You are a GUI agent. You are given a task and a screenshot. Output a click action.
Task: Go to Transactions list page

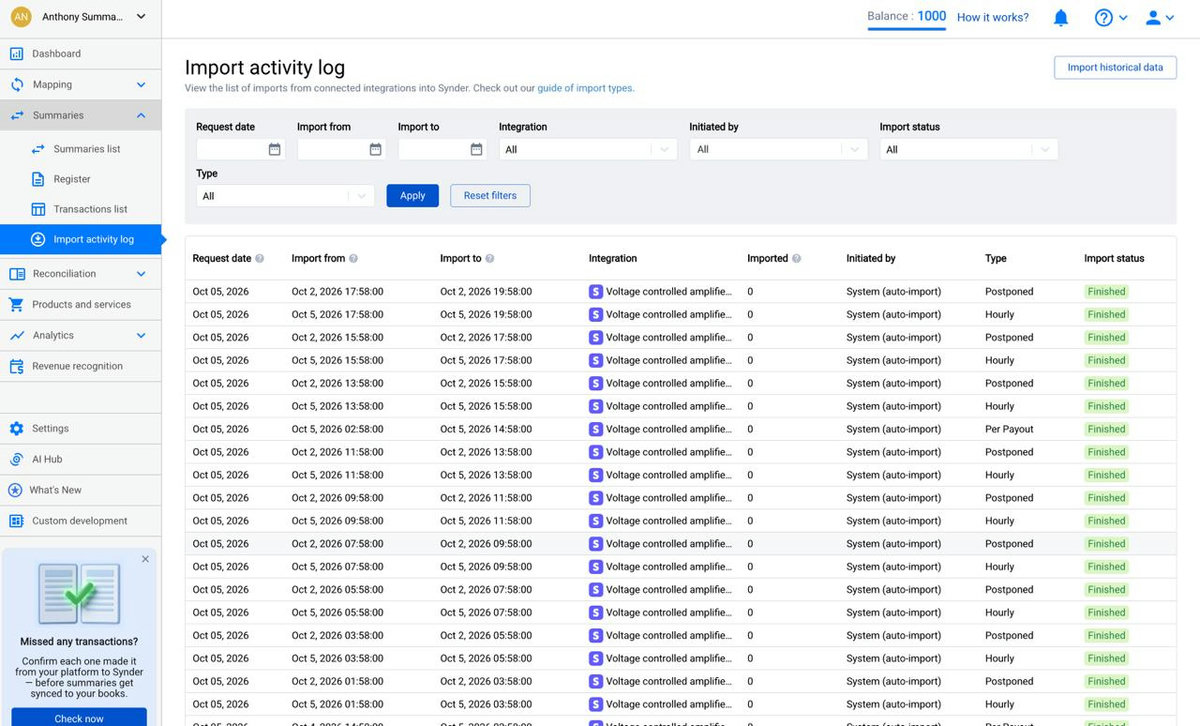tap(90, 209)
